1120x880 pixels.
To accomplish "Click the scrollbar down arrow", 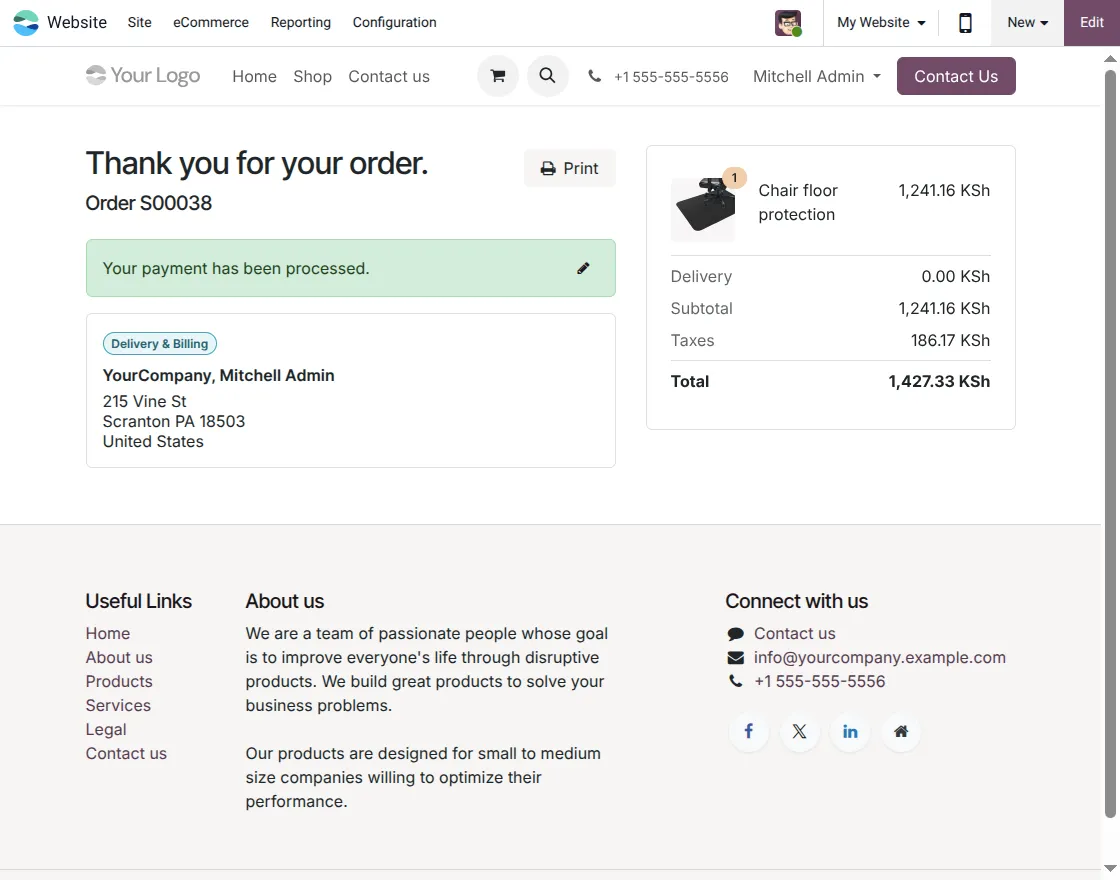I will pyautogui.click(x=1110, y=869).
